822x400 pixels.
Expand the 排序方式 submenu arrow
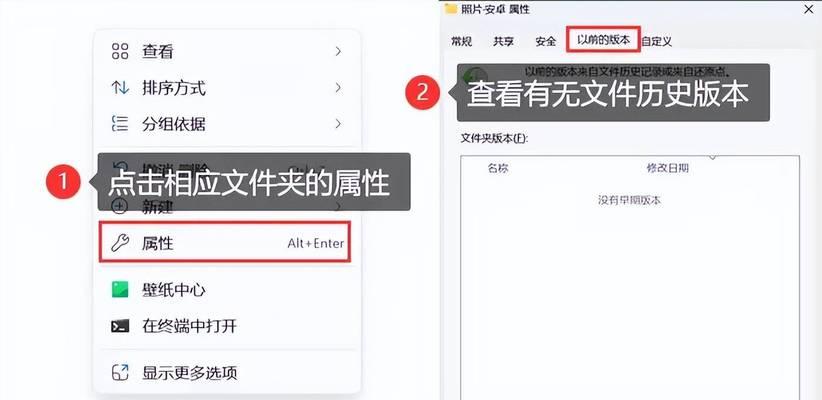coord(338,88)
